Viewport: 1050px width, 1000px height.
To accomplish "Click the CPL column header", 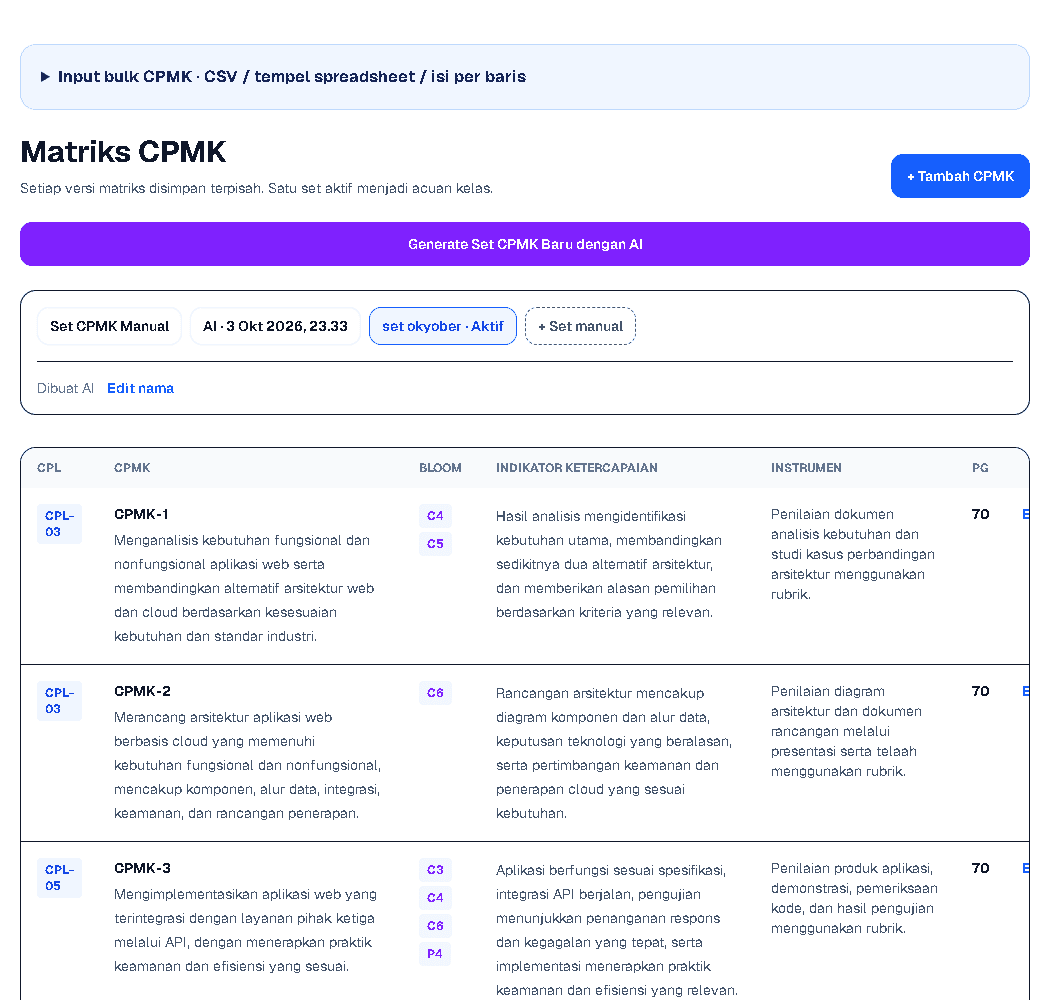I will [x=49, y=468].
